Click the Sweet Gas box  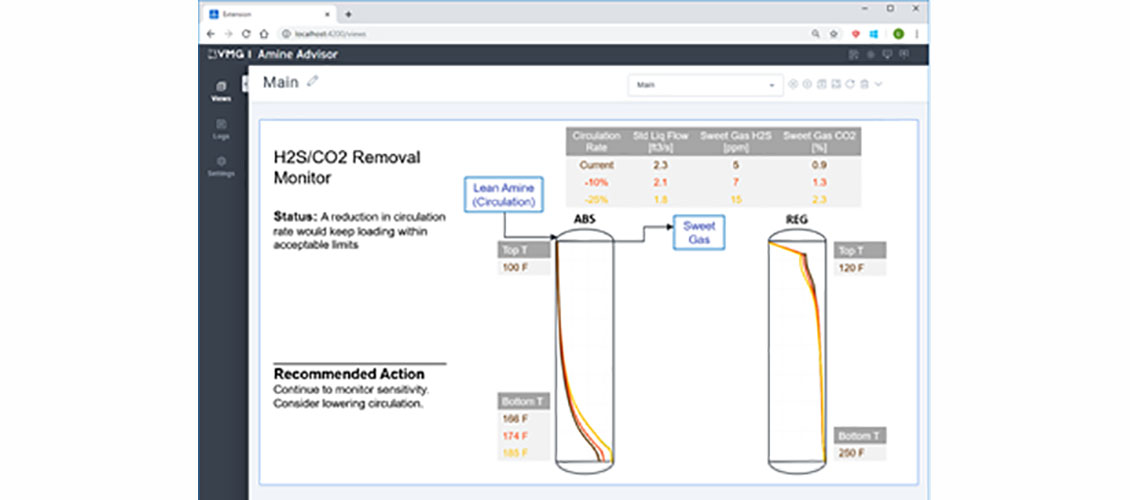(x=699, y=232)
